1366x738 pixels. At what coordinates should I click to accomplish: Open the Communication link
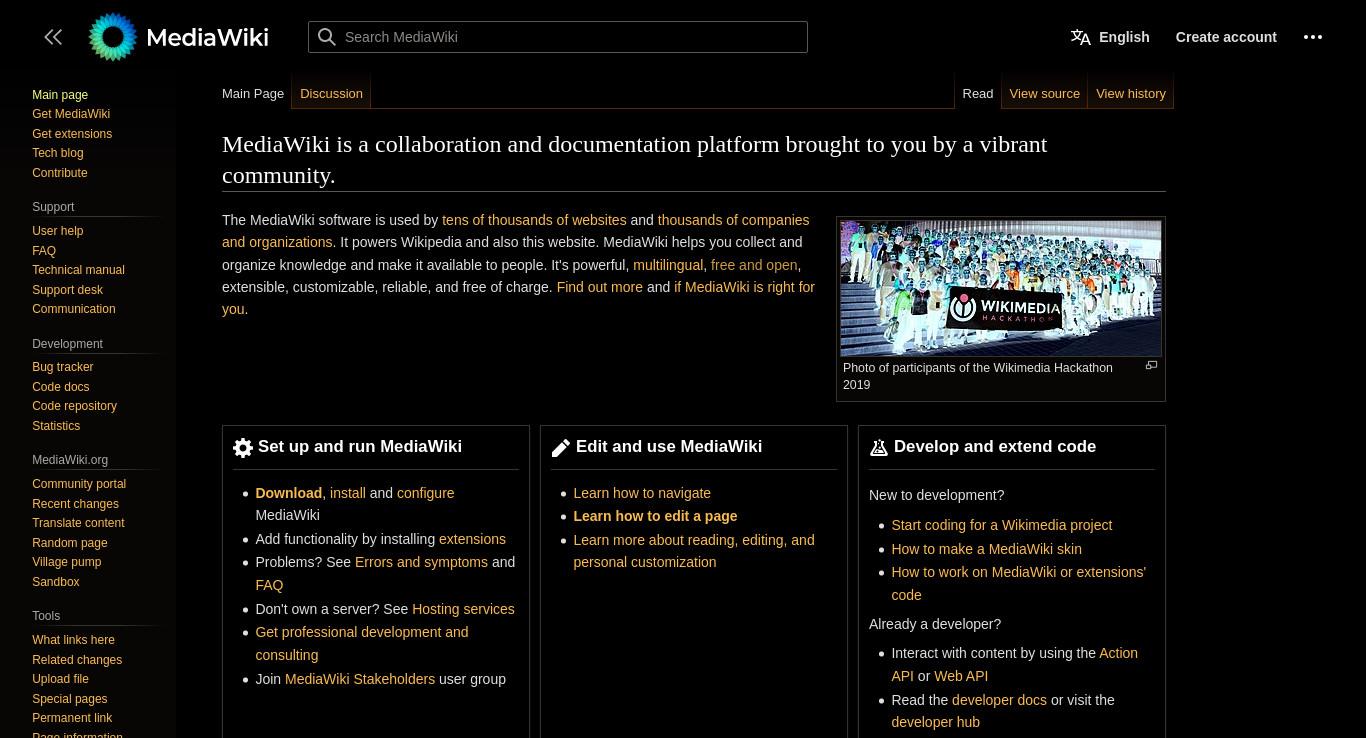74,309
